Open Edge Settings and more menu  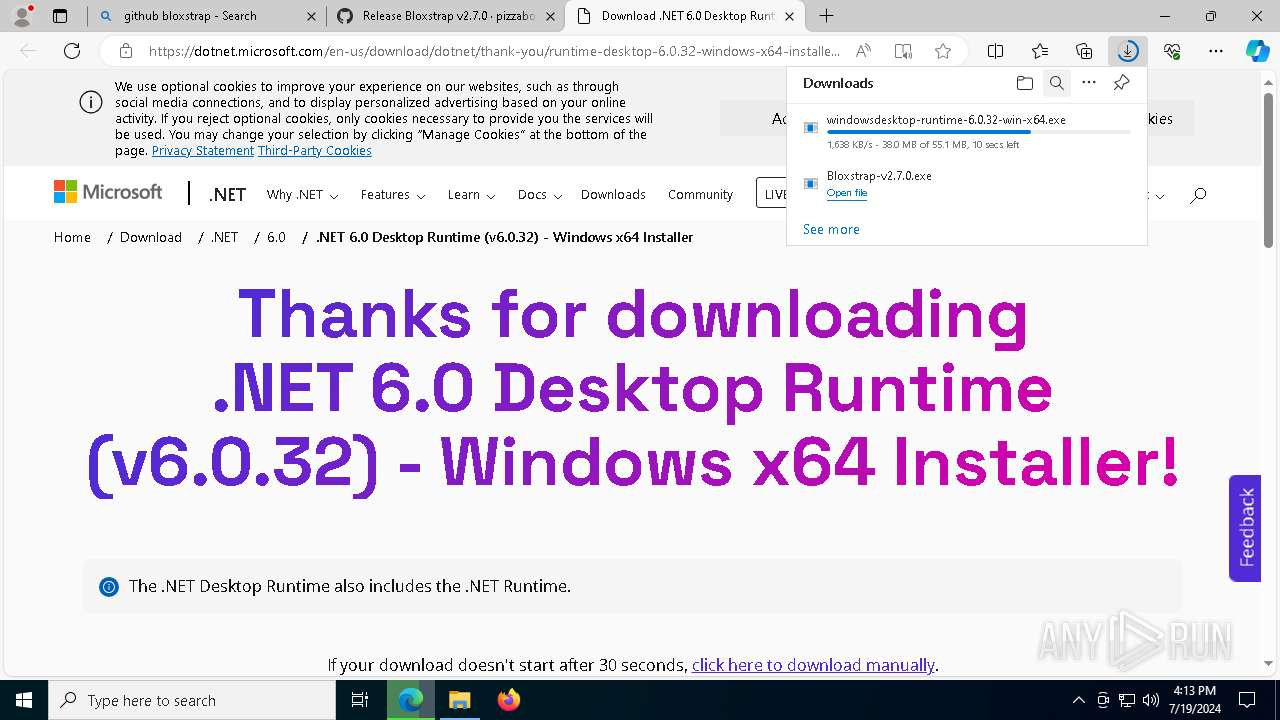point(1216,51)
